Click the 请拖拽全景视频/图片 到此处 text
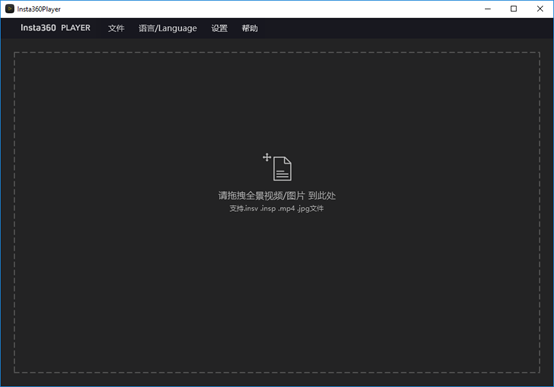The width and height of the screenshot is (554, 387). tap(277, 195)
